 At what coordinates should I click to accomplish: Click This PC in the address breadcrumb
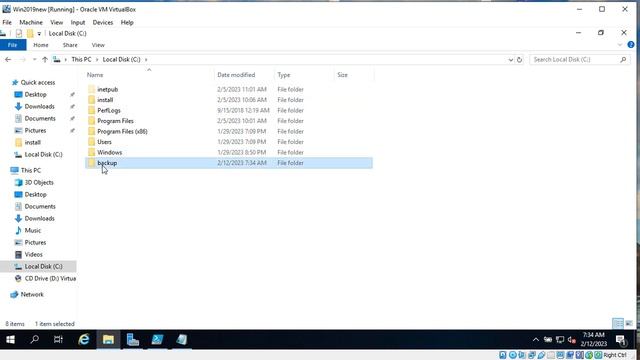[x=81, y=60]
